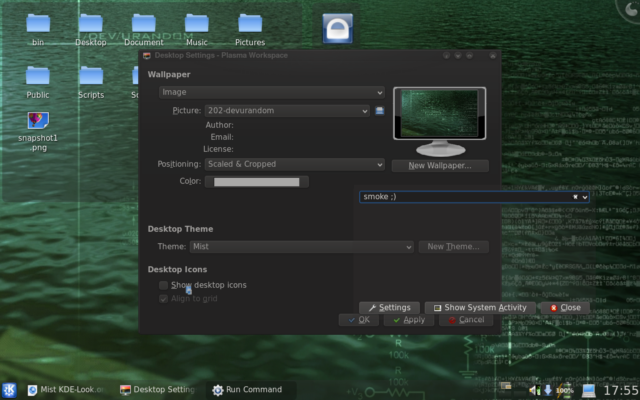Expand the run command history arrow

(x=585, y=197)
